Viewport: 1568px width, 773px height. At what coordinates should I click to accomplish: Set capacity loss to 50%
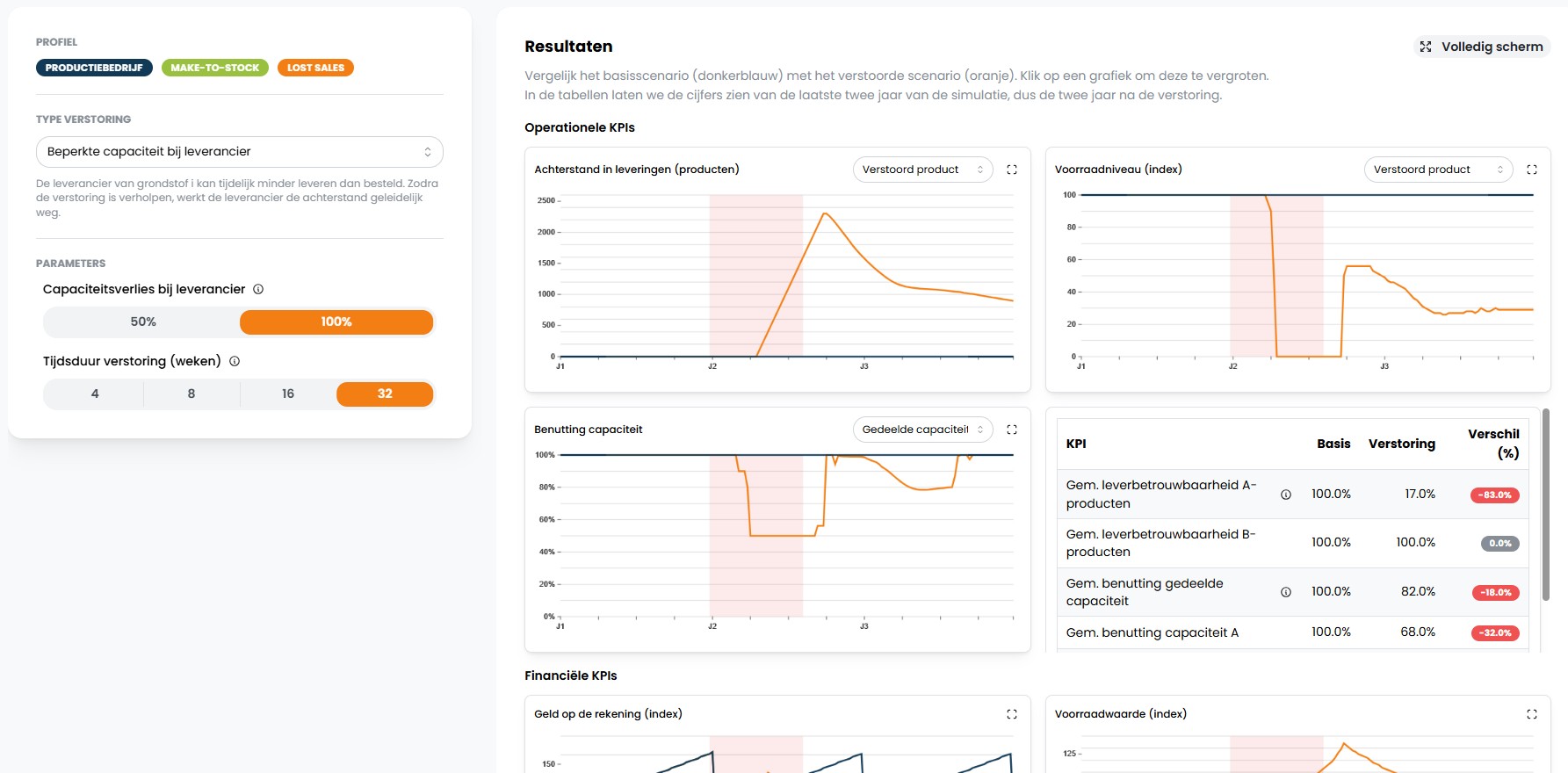[142, 321]
